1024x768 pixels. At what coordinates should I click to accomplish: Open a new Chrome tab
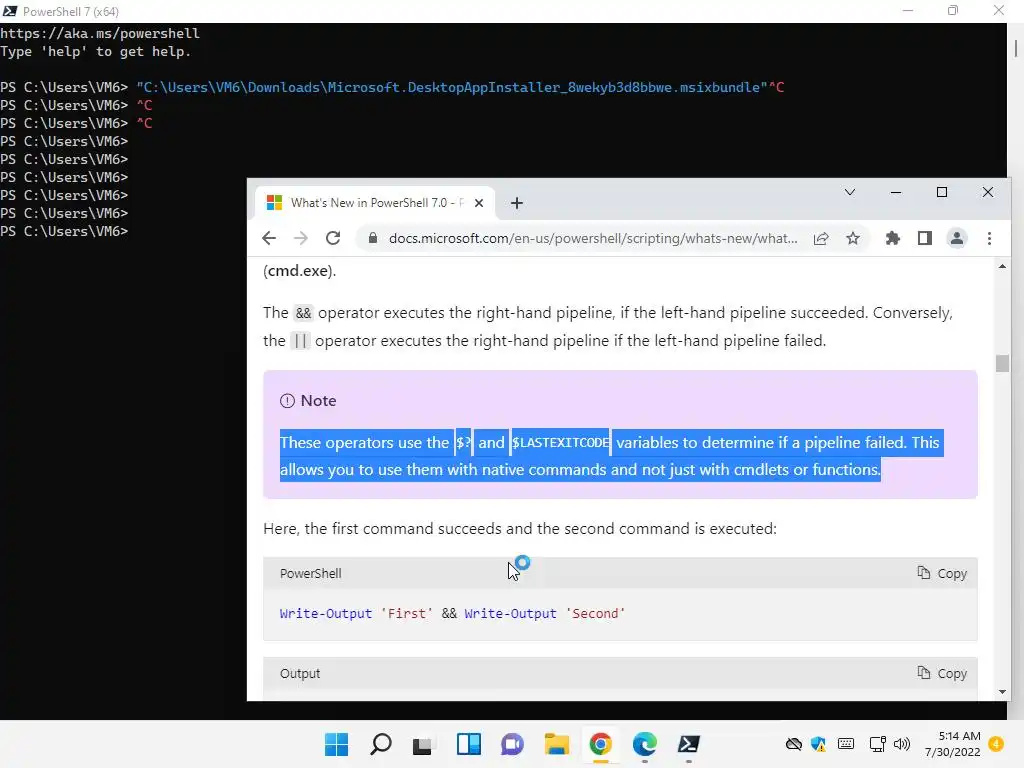click(517, 203)
